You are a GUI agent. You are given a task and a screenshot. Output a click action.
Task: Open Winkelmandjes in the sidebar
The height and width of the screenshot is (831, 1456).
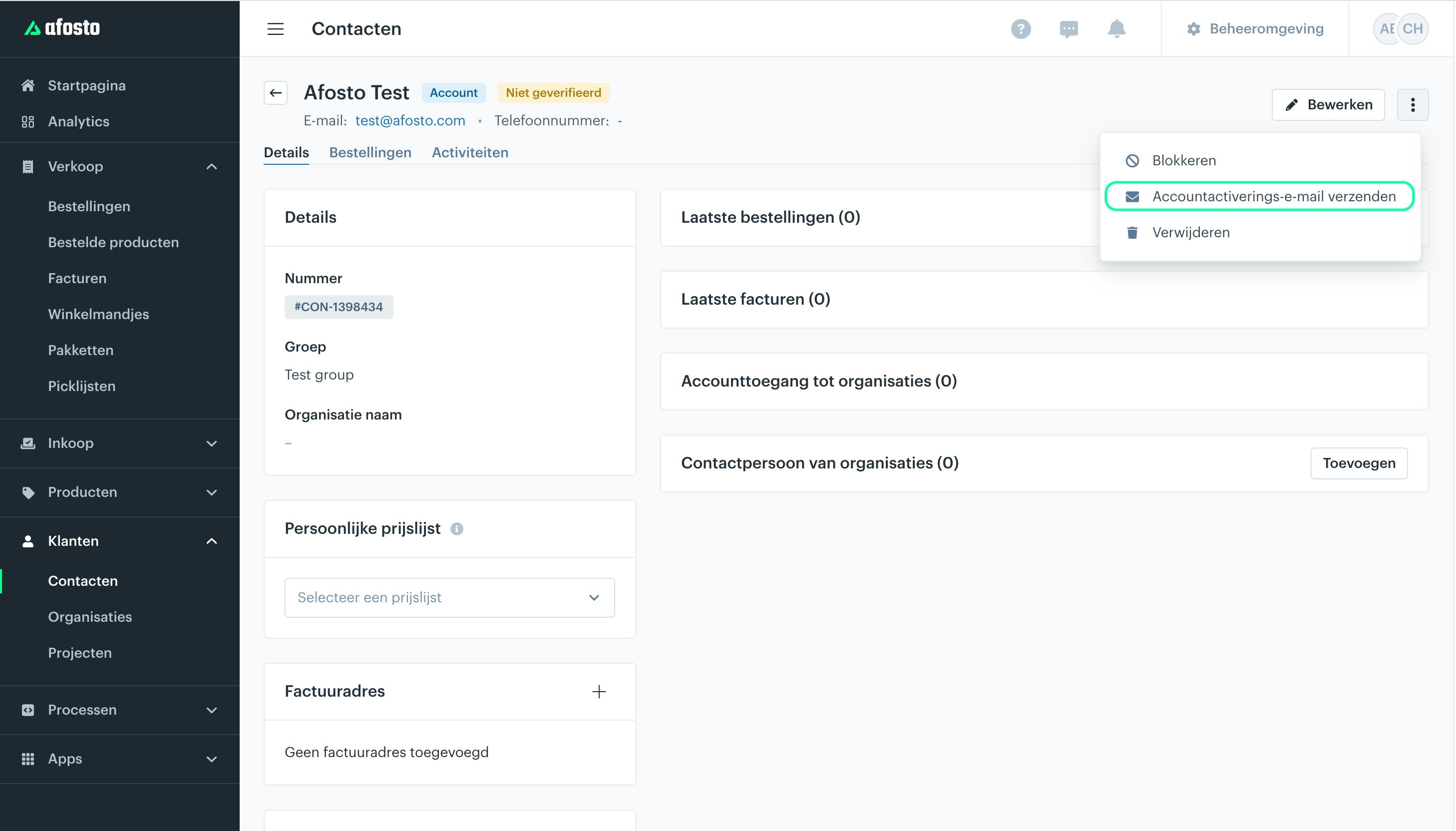(x=98, y=315)
